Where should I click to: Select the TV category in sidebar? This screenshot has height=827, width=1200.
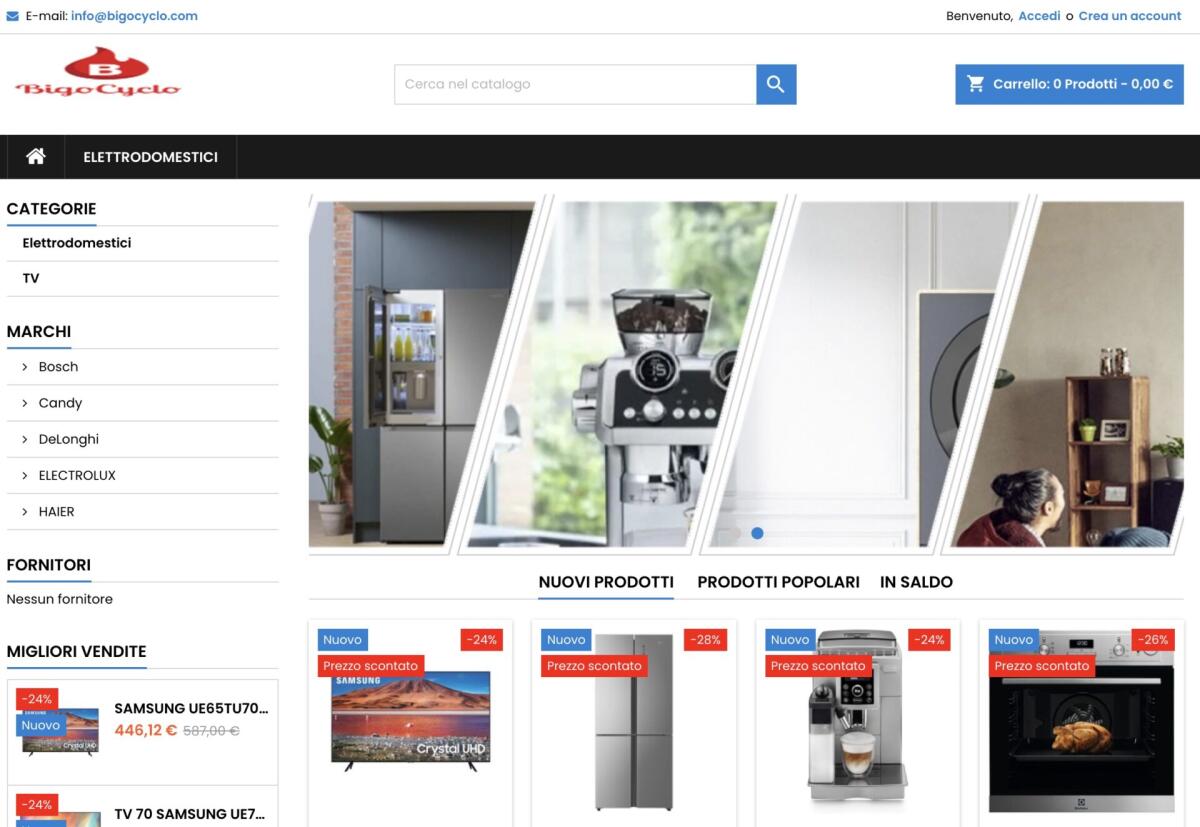pyautogui.click(x=31, y=278)
